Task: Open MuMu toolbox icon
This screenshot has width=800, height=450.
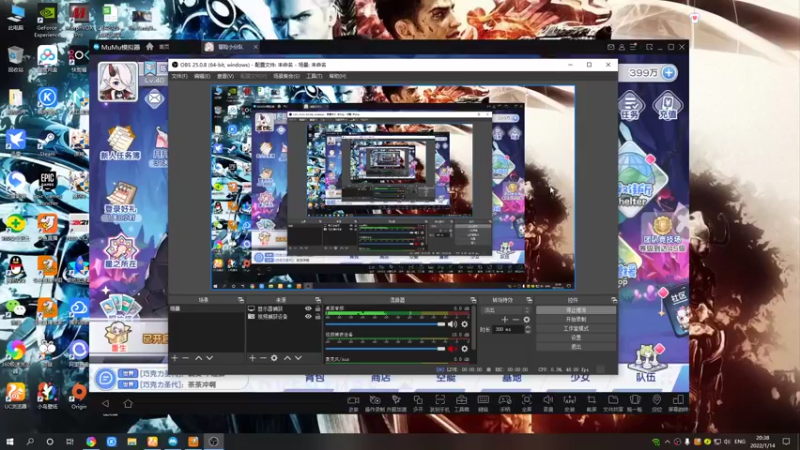Action: (461, 403)
